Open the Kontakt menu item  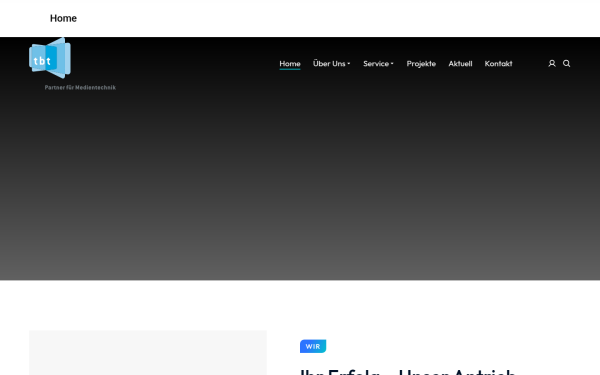(x=498, y=64)
